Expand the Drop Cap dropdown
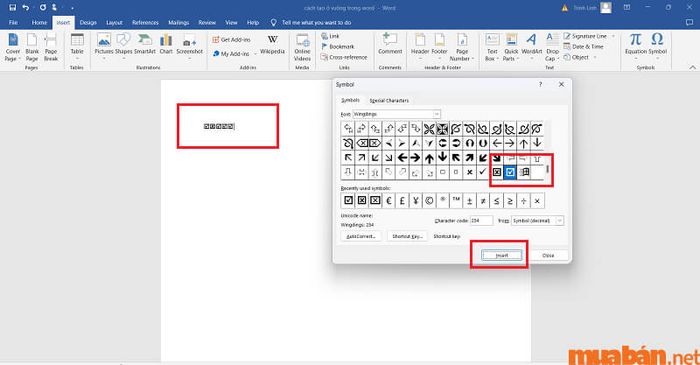The image size is (700, 365). click(x=558, y=59)
